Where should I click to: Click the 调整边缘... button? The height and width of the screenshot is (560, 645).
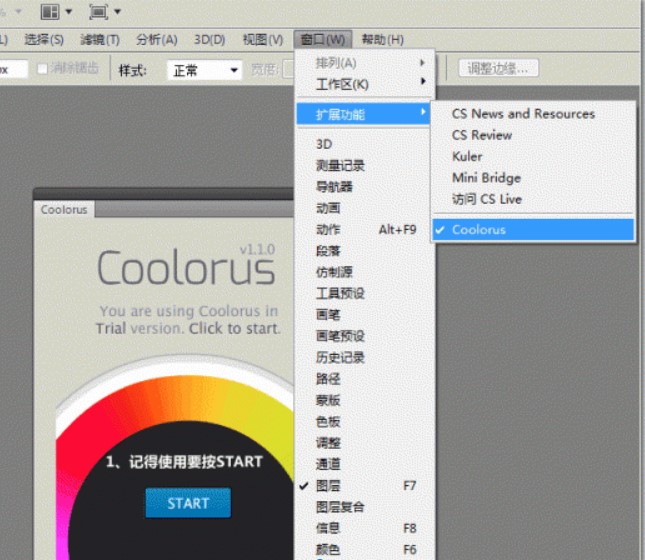pyautogui.click(x=498, y=69)
